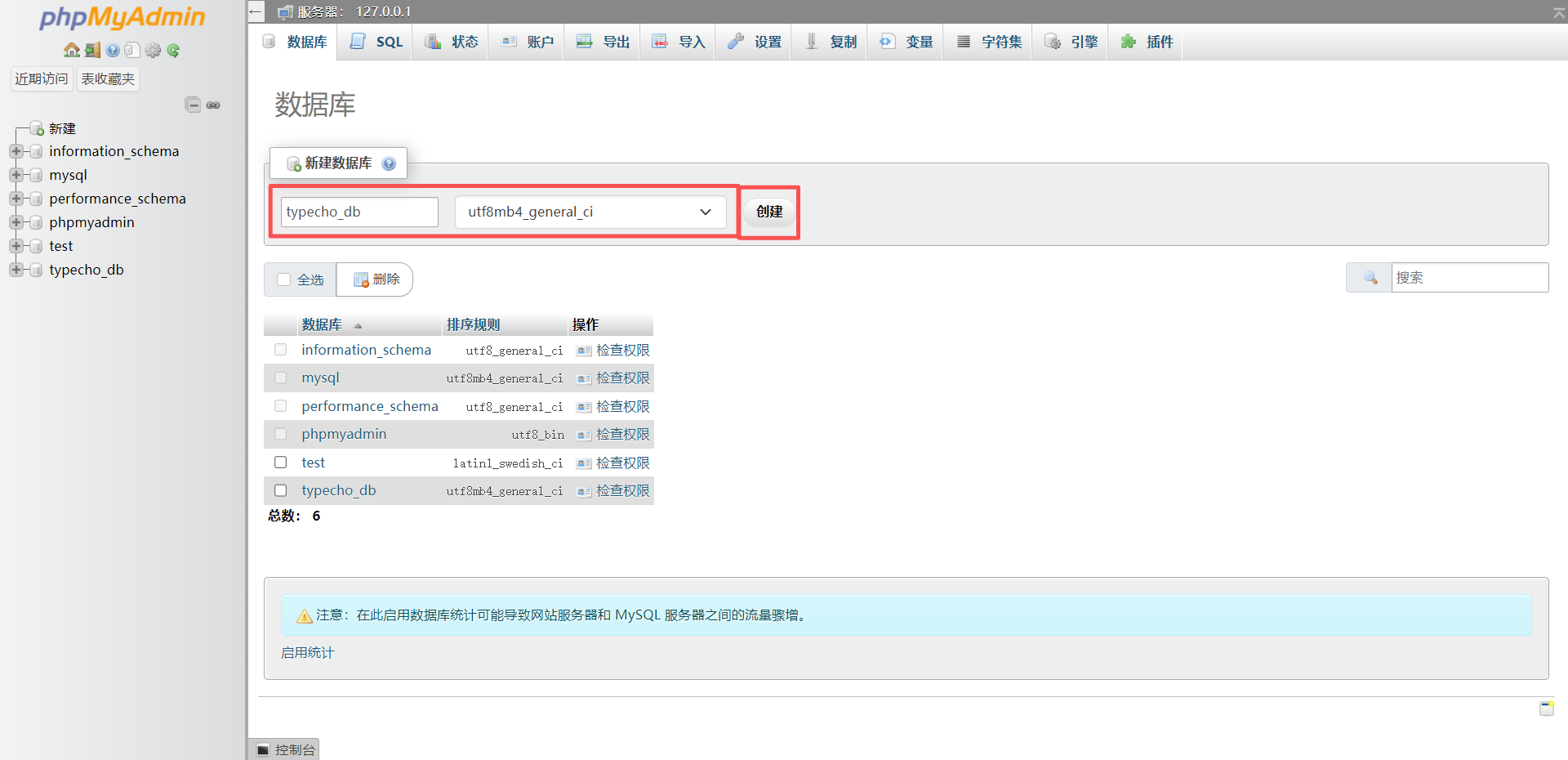The width and height of the screenshot is (1568, 760).
Task: Open the 导出 tab
Action: tap(603, 42)
